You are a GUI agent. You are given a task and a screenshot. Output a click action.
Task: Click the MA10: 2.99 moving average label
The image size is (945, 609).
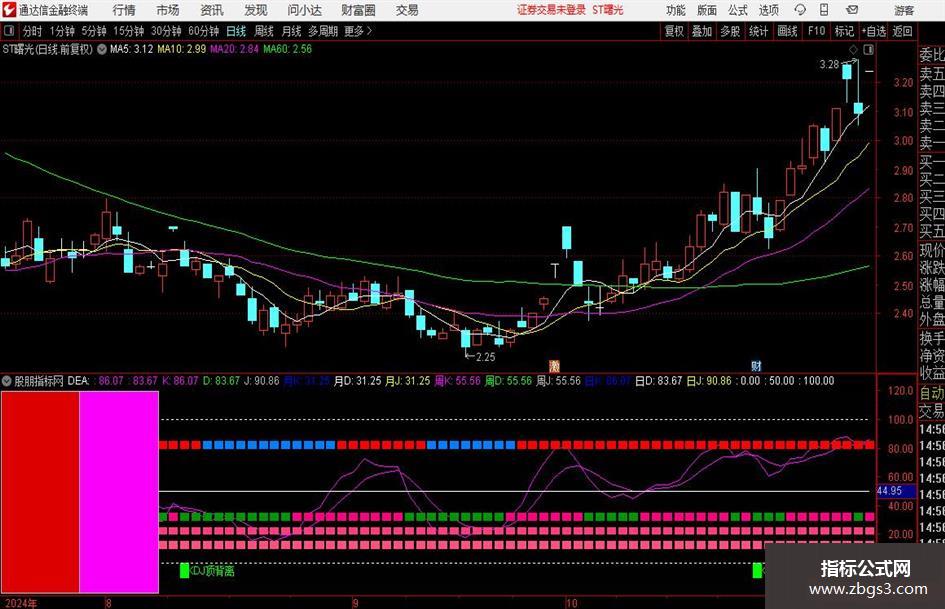pyautogui.click(x=181, y=49)
